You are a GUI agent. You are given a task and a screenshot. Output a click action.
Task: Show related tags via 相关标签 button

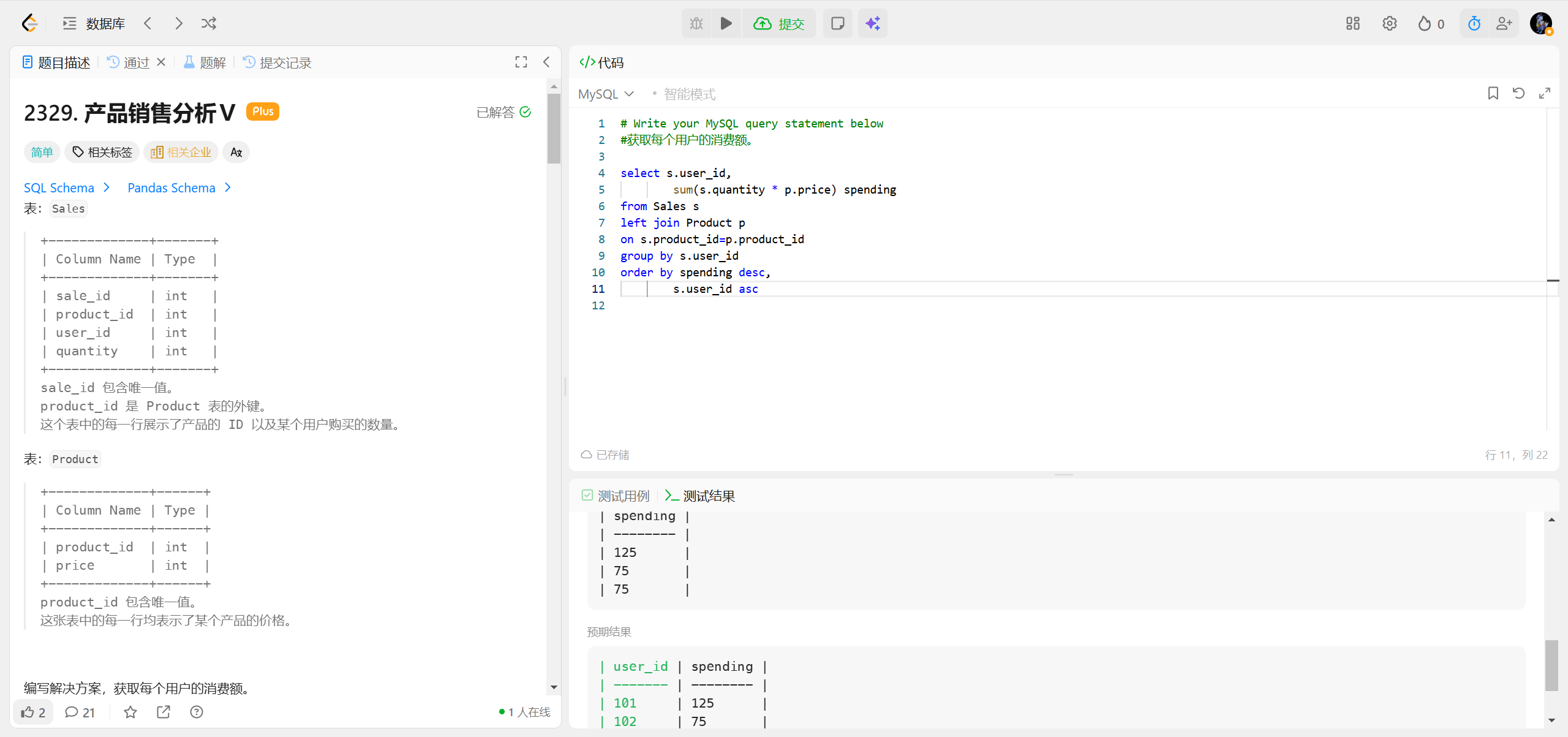[x=102, y=152]
